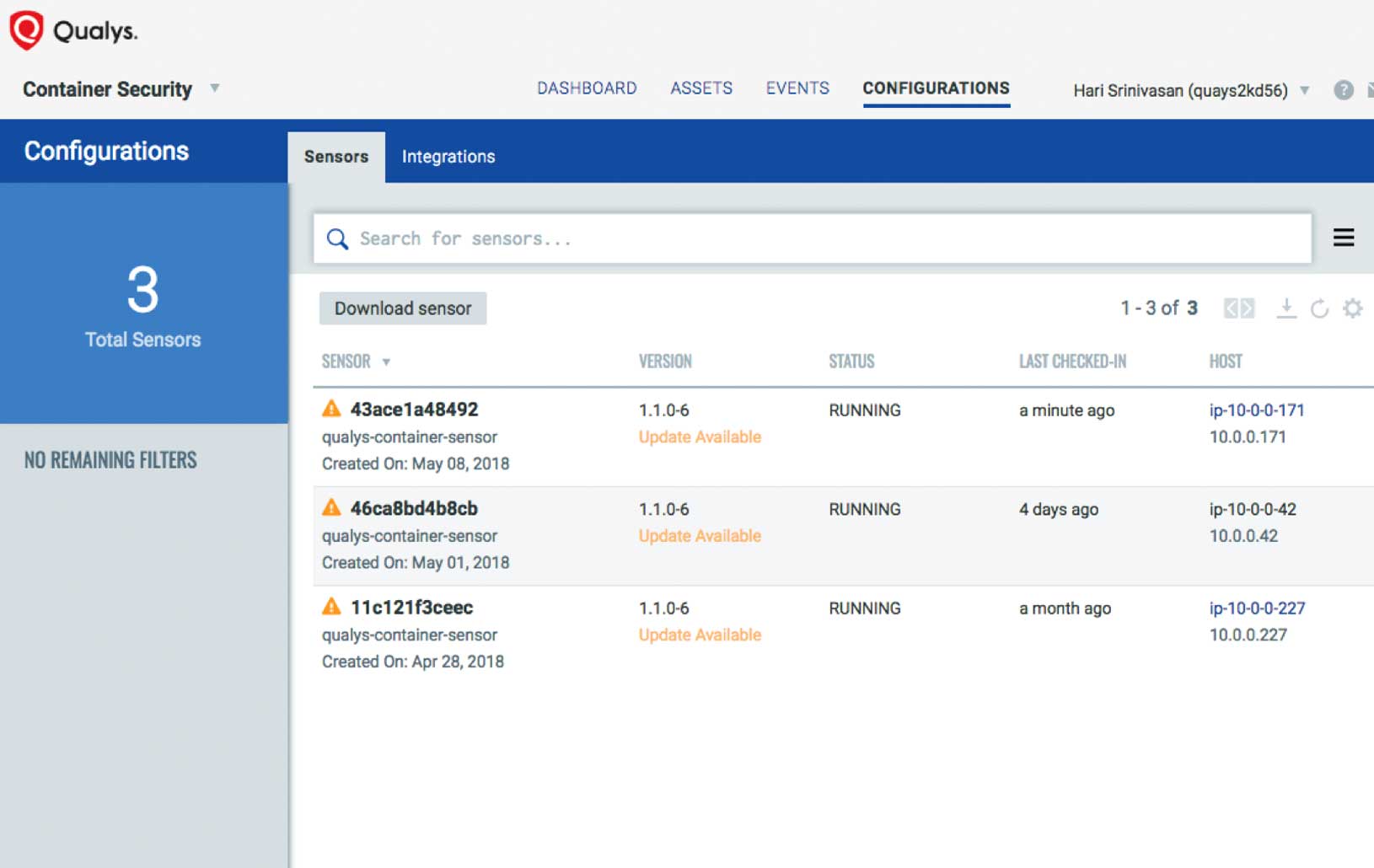Click version 1.1.0-6 of sensor 46ca8bd4b8cb
This screenshot has width=1374, height=868.
click(663, 509)
